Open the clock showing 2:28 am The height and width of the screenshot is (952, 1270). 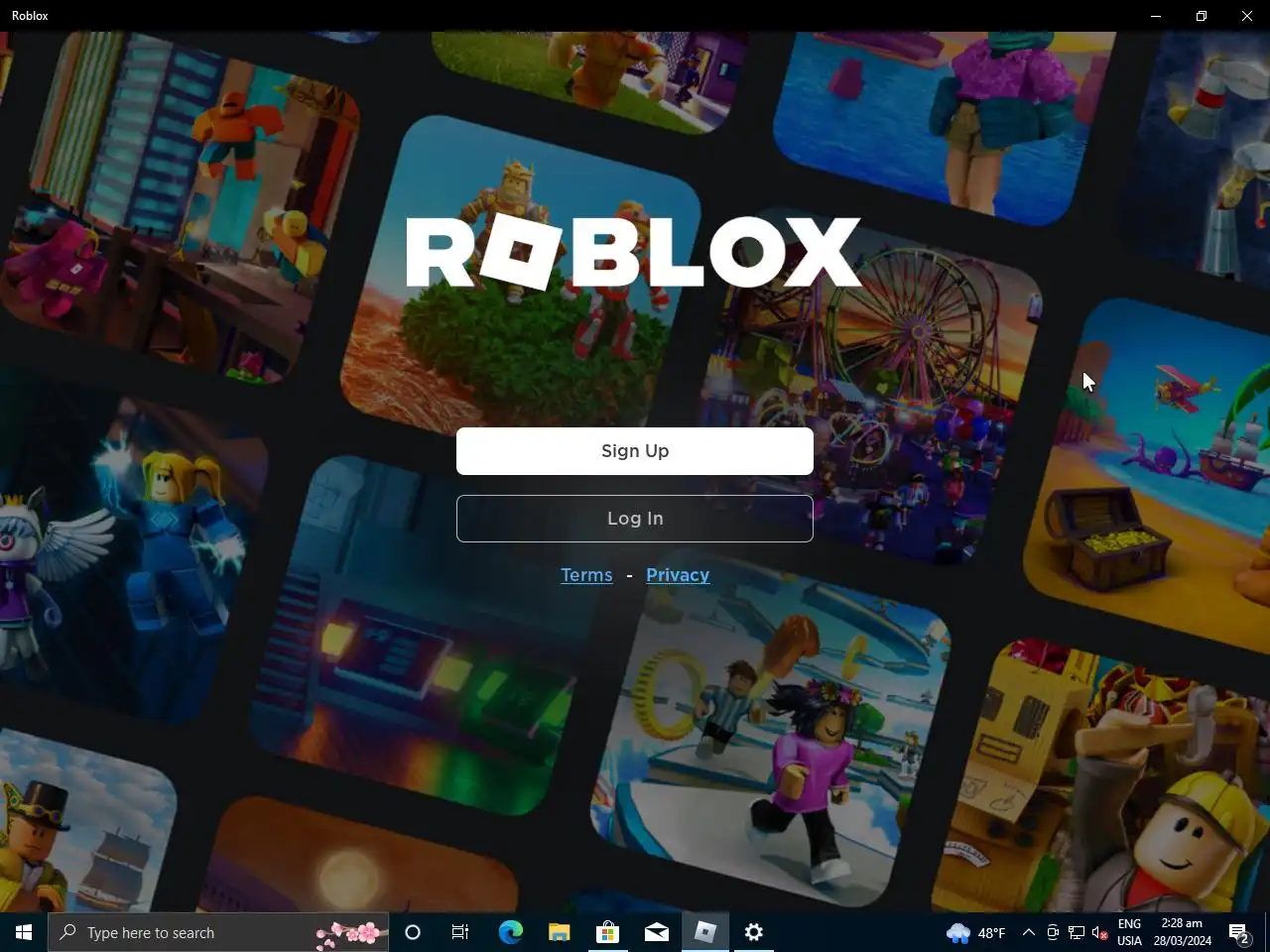pos(1182,932)
